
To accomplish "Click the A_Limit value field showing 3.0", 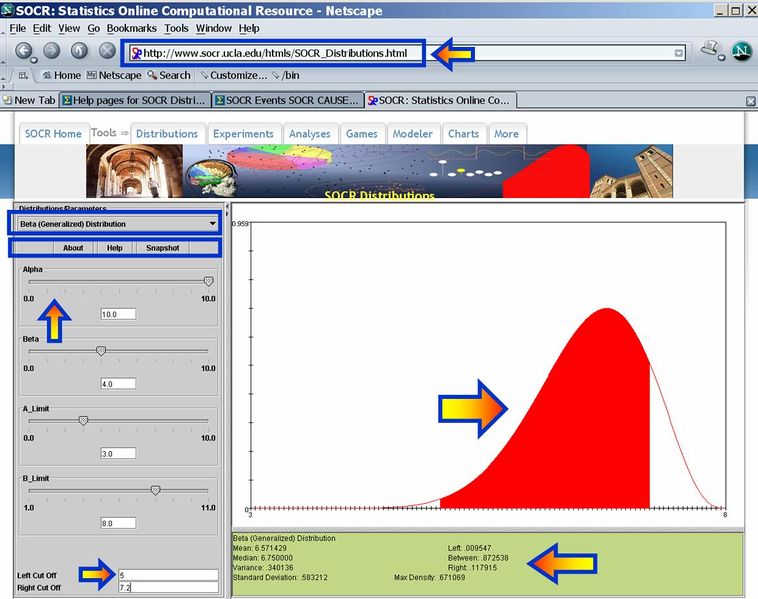I will coord(118,453).
